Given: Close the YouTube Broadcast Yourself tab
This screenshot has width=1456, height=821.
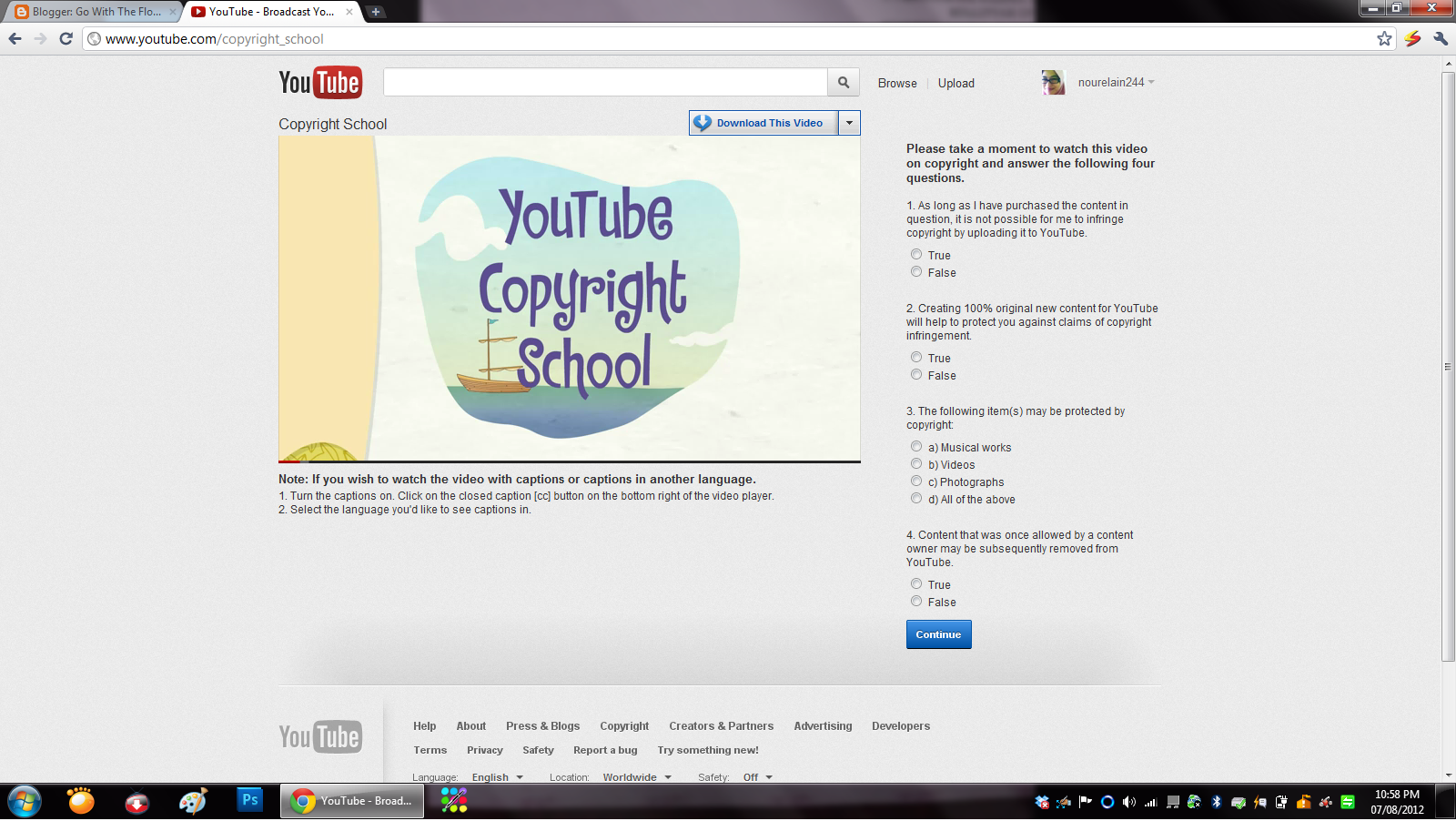Looking at the screenshot, I should pyautogui.click(x=349, y=12).
